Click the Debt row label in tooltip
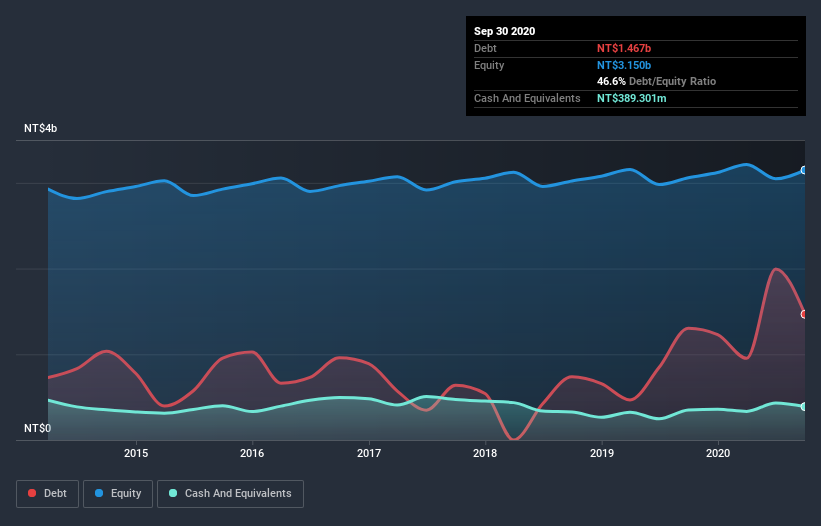This screenshot has width=821, height=526. [x=485, y=48]
